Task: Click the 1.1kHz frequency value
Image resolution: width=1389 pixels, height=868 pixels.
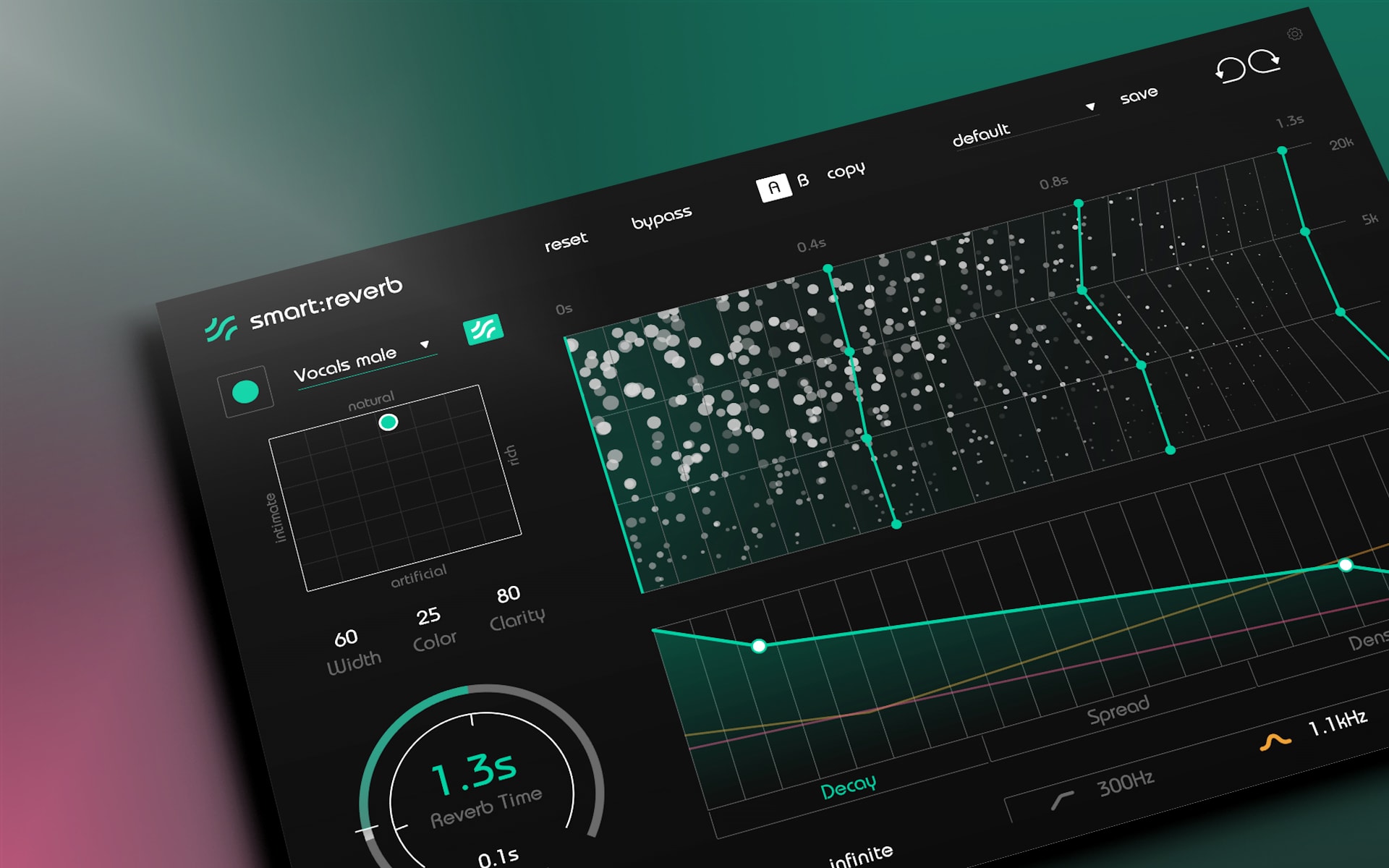Action: coord(1338,723)
